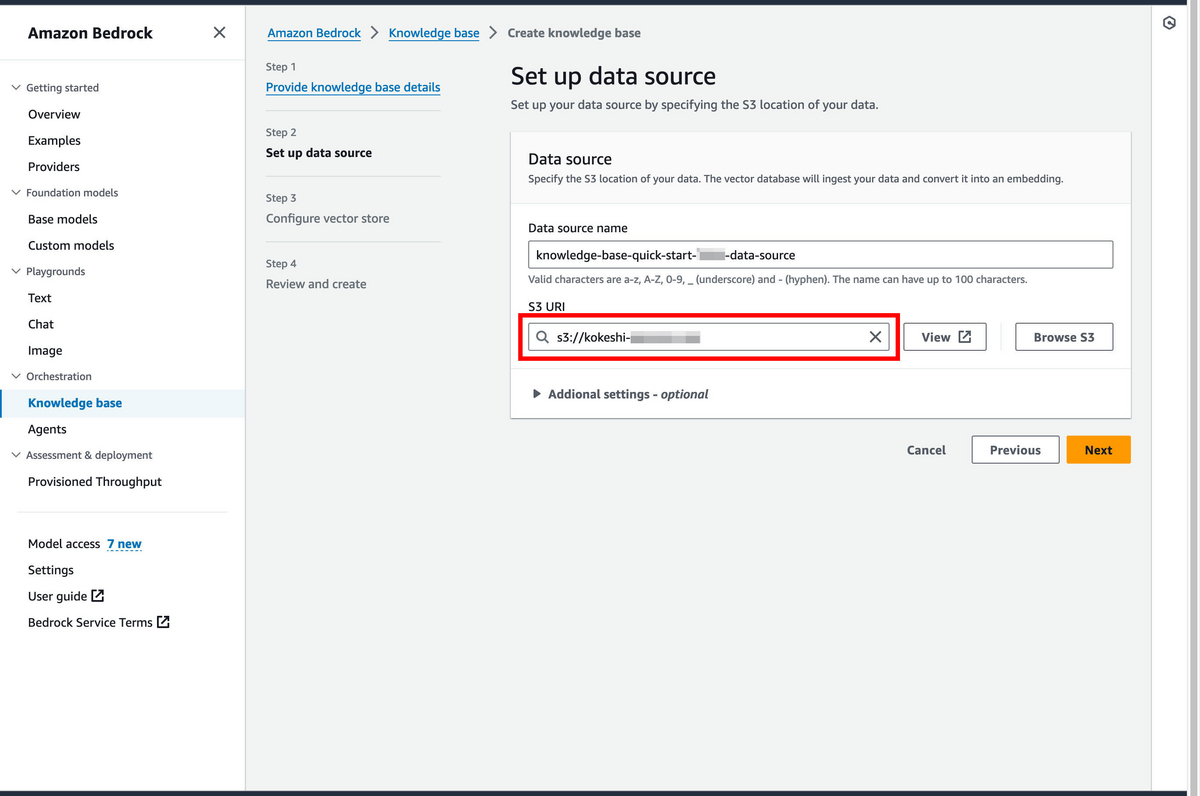Click the Data source name input field
This screenshot has height=796, width=1200.
(820, 255)
